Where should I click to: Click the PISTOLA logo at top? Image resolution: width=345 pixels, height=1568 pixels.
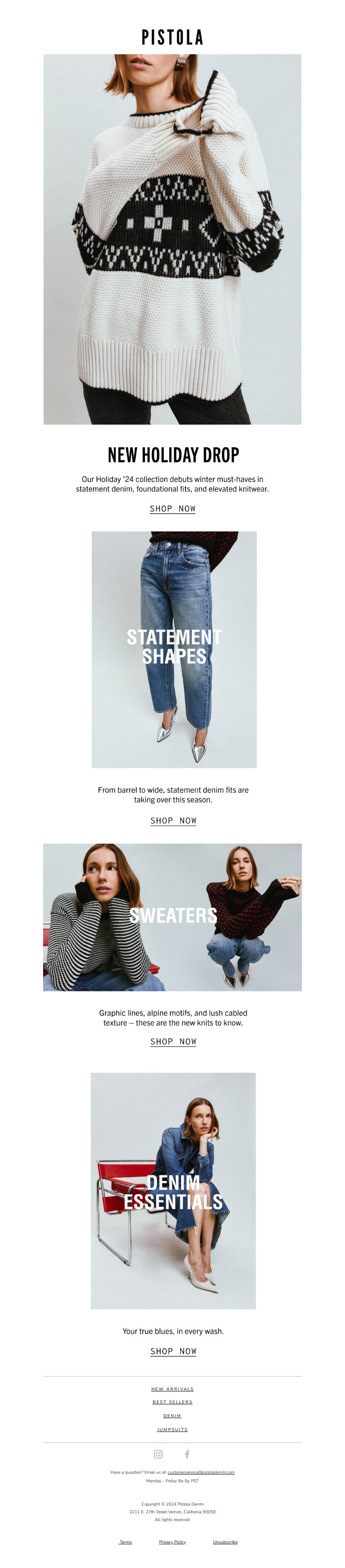pos(172,38)
